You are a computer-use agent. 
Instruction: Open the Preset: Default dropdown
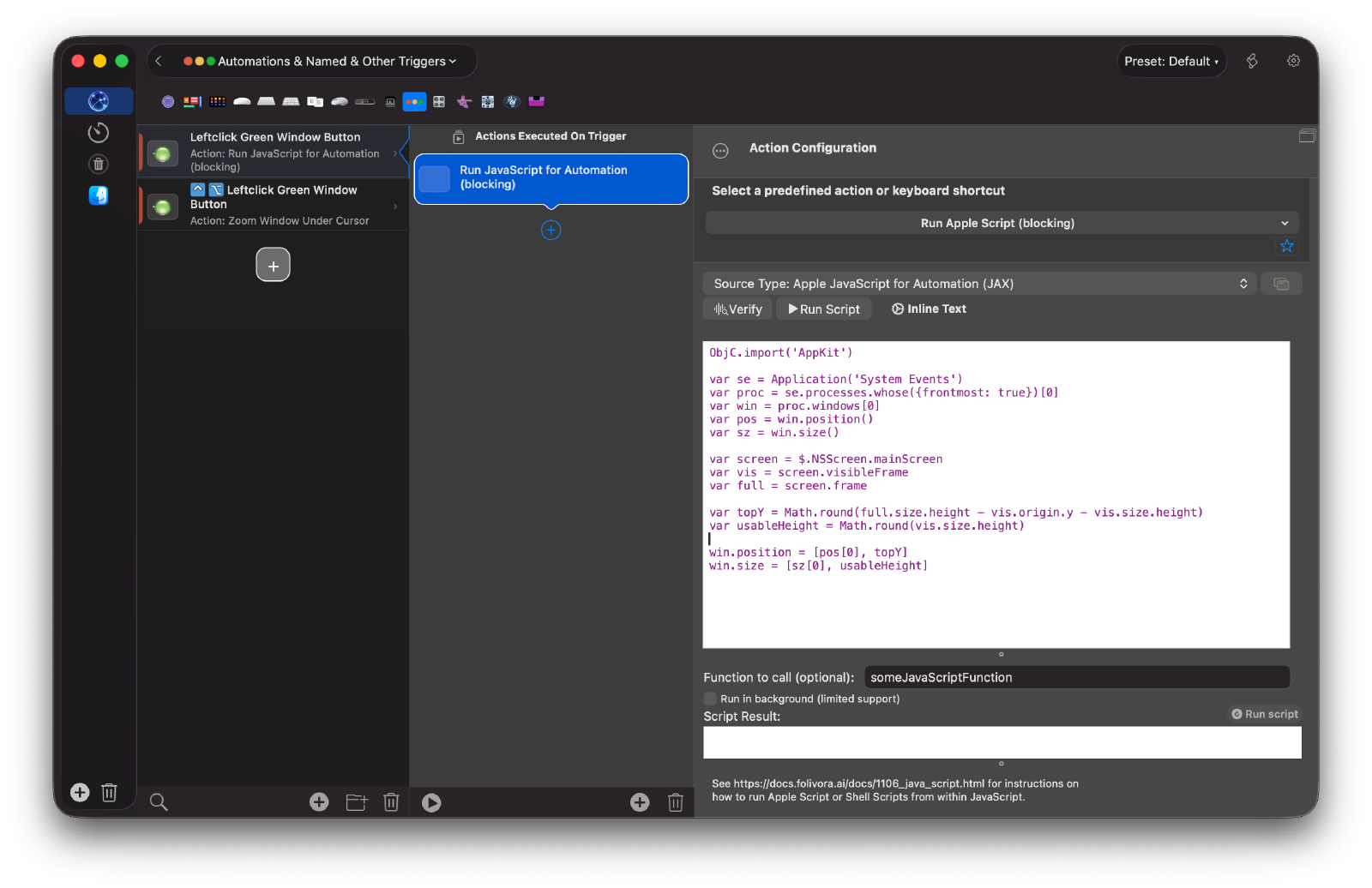1171,61
